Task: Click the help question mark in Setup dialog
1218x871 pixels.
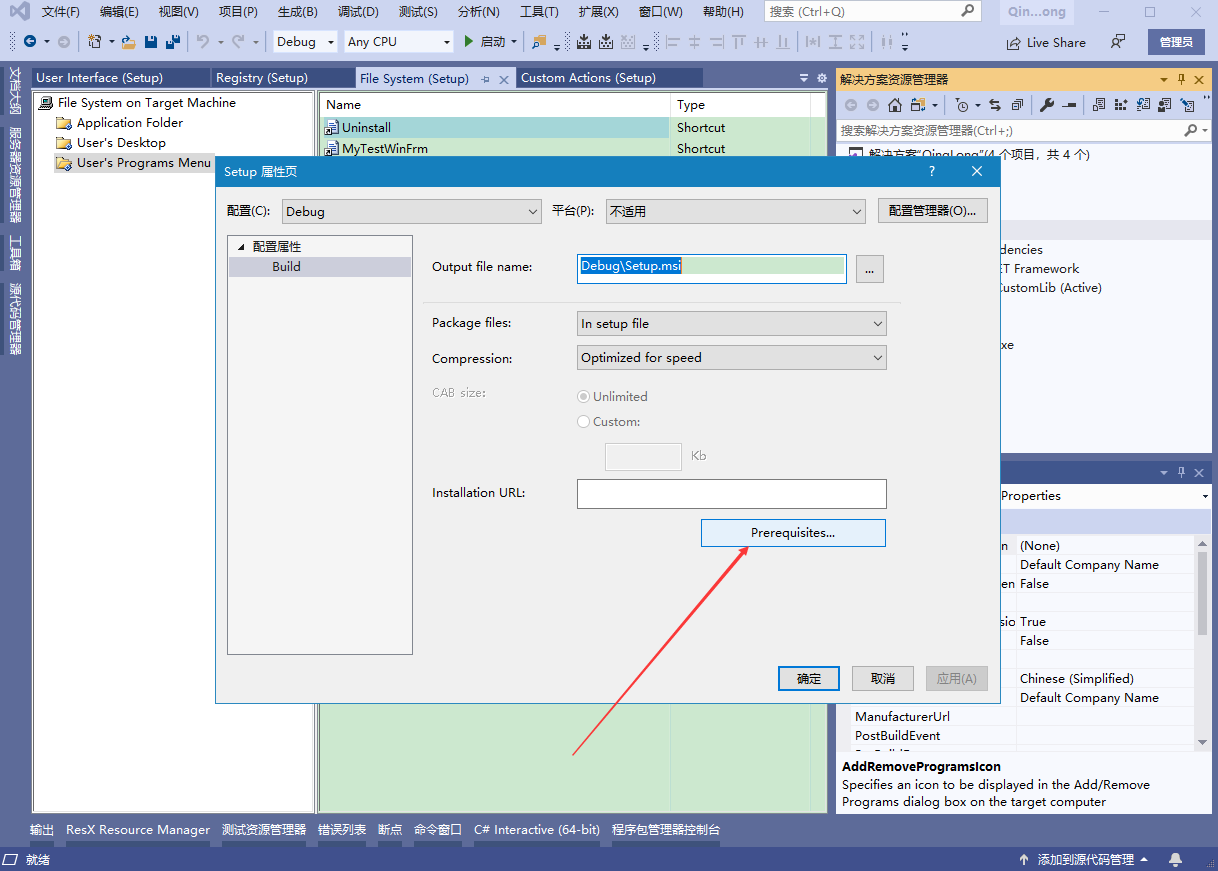Action: [x=932, y=172]
